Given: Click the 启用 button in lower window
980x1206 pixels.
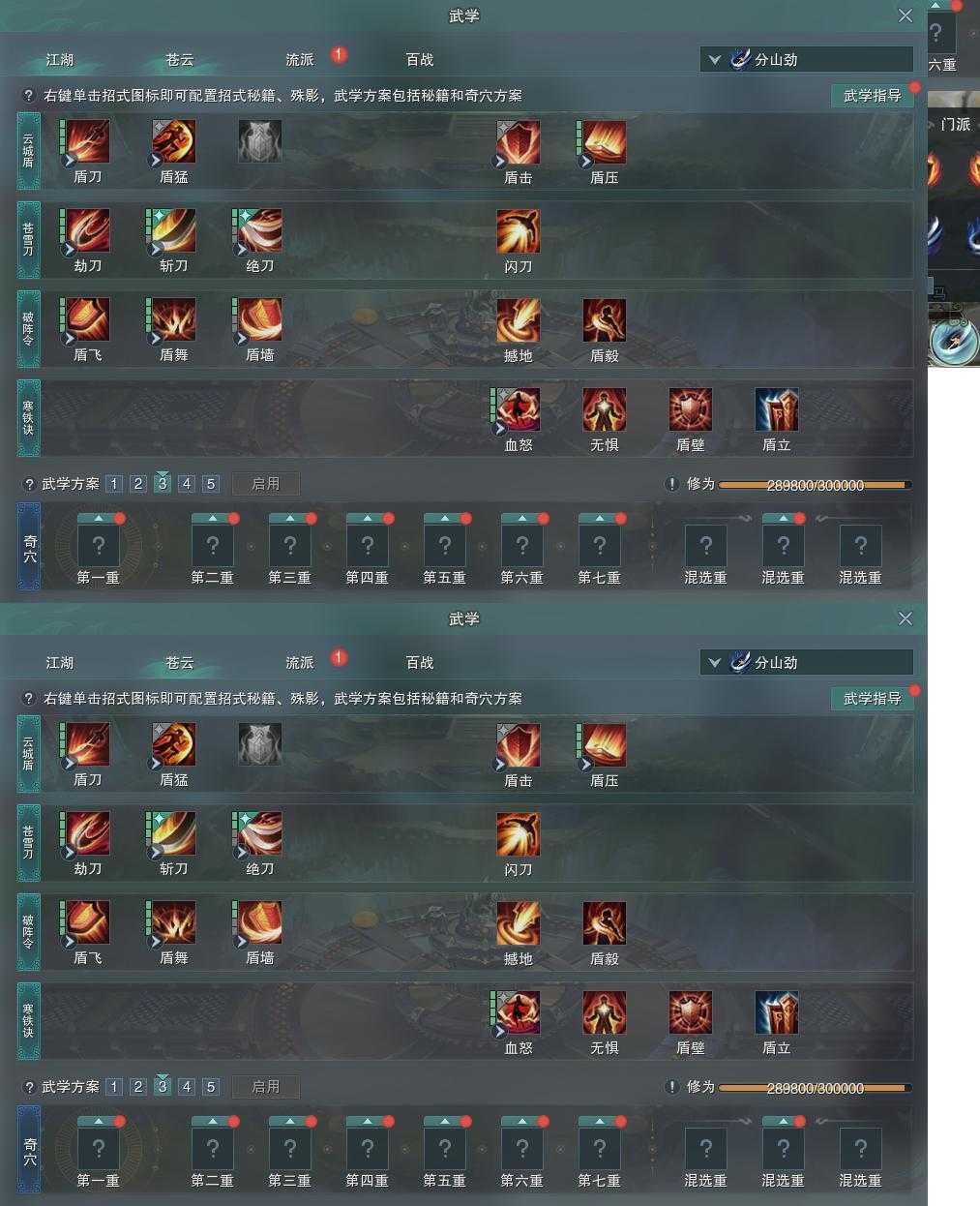Looking at the screenshot, I should pos(265,1087).
